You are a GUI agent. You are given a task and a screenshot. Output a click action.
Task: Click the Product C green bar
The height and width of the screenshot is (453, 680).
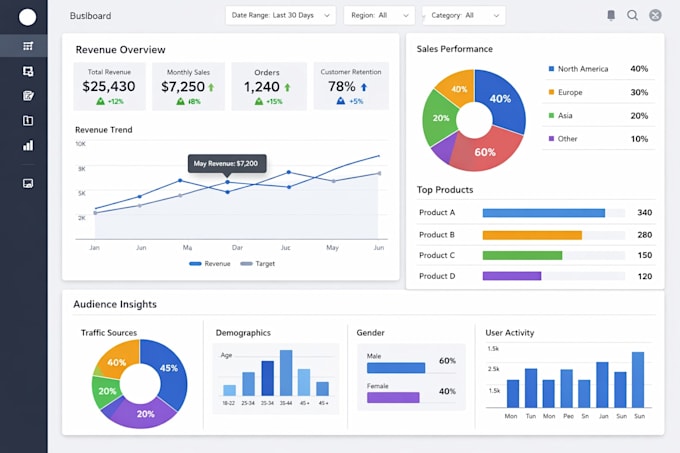522,255
